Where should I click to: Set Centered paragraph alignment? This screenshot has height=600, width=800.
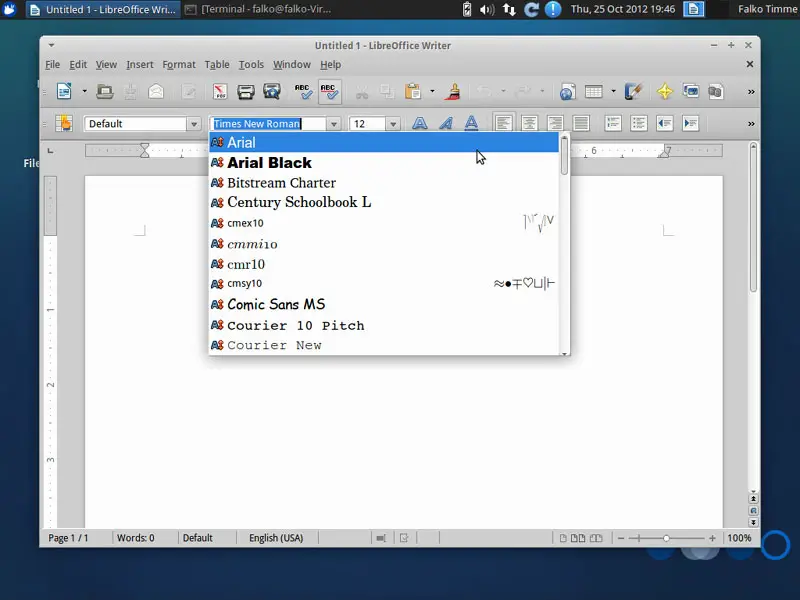pos(529,123)
